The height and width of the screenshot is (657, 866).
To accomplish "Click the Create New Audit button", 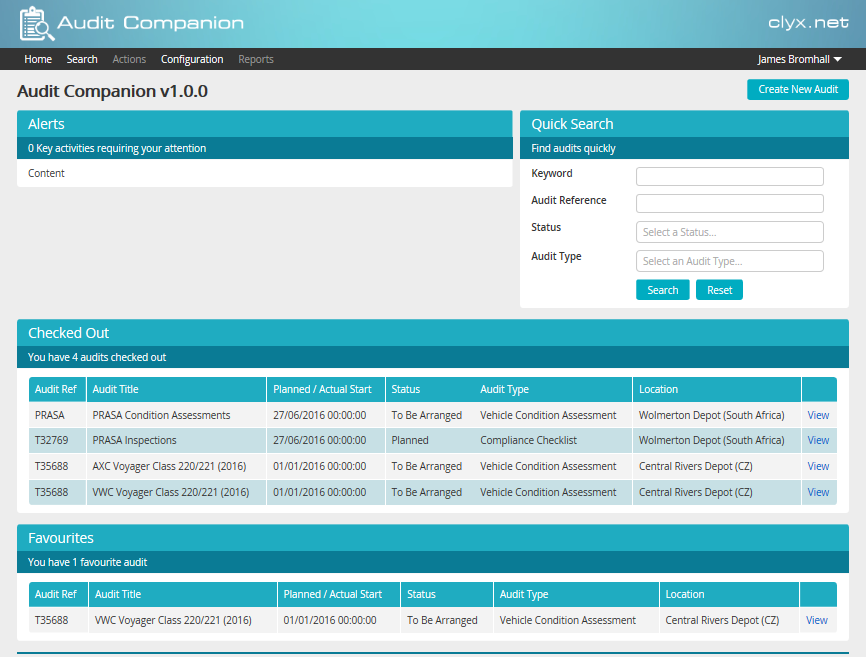I will click(x=798, y=89).
